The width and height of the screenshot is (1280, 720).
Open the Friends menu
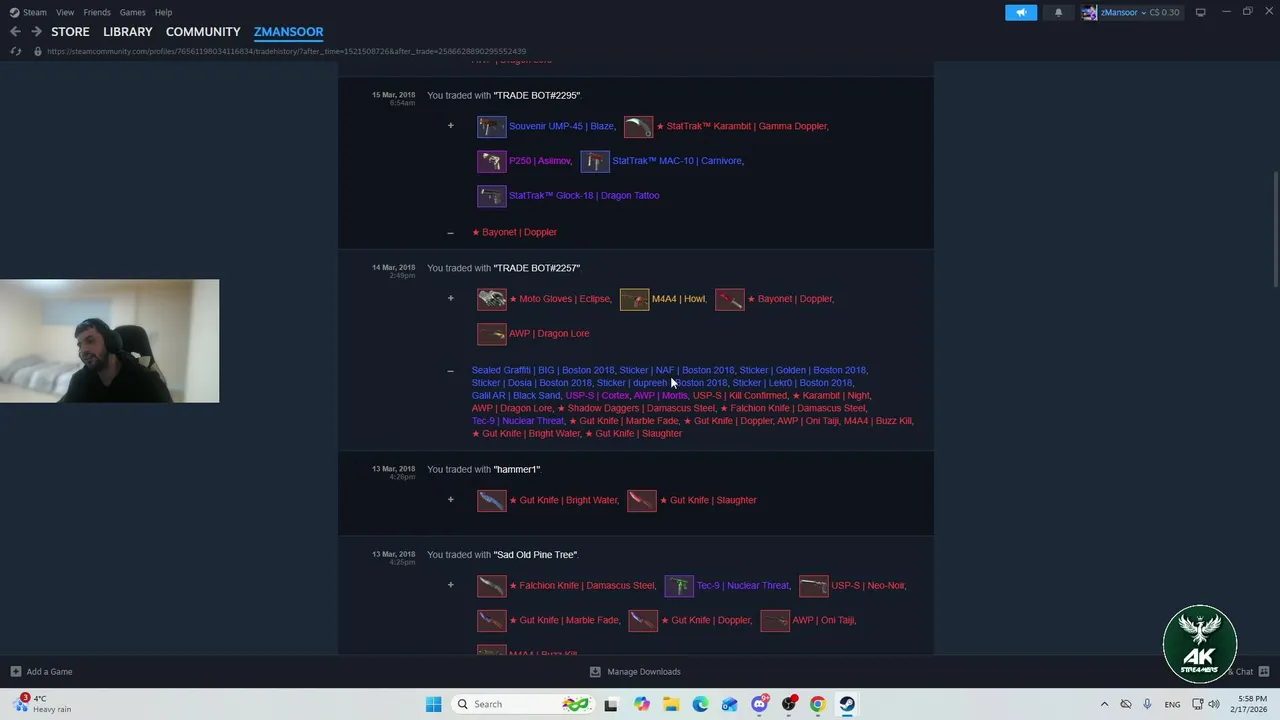97,12
